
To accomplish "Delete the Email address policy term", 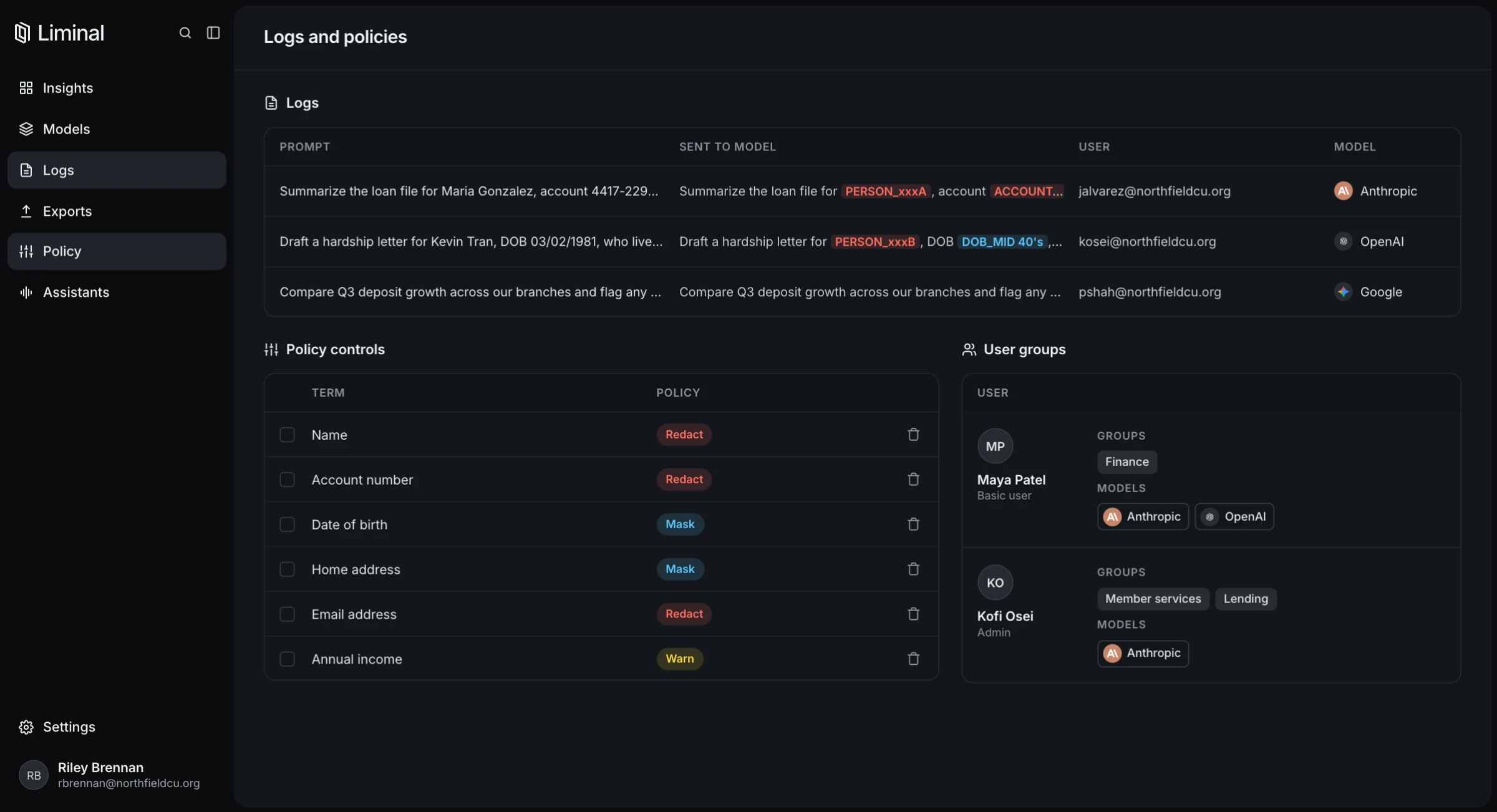I will [913, 614].
